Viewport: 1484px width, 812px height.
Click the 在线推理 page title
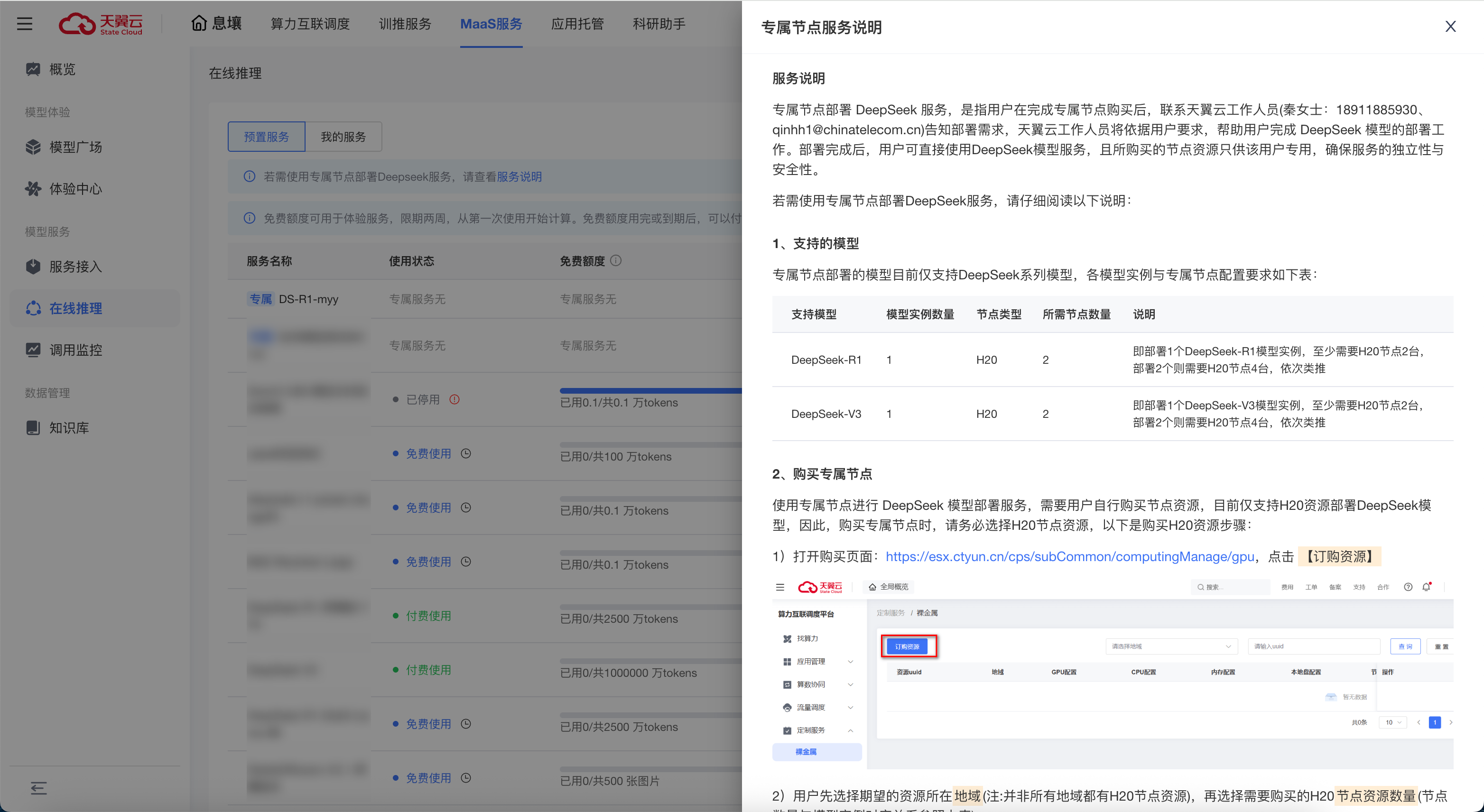point(235,73)
